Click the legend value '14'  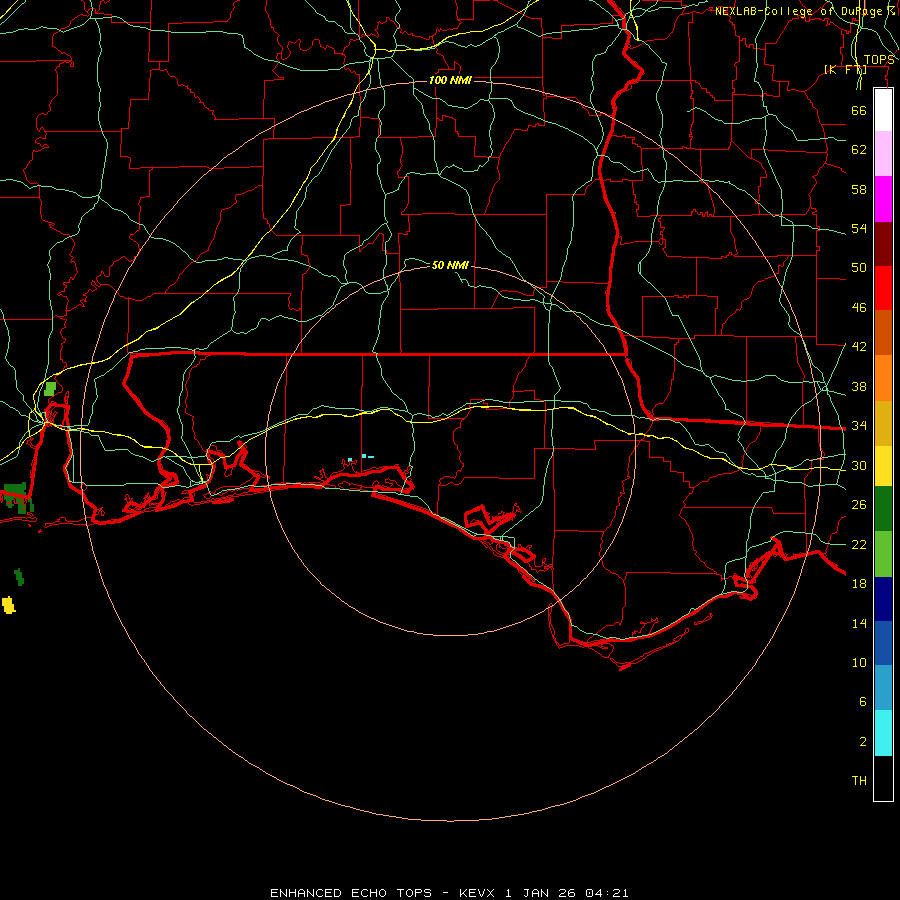859,623
